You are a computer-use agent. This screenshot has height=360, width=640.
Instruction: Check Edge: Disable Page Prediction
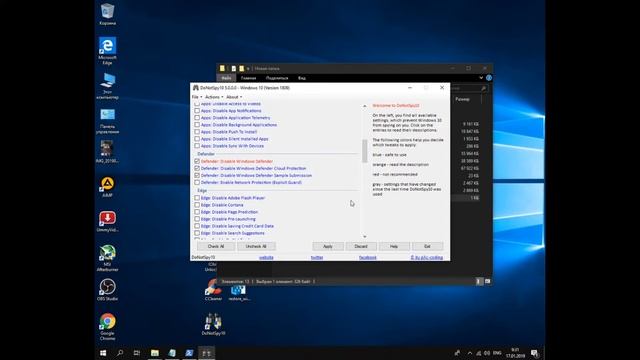[197, 212]
